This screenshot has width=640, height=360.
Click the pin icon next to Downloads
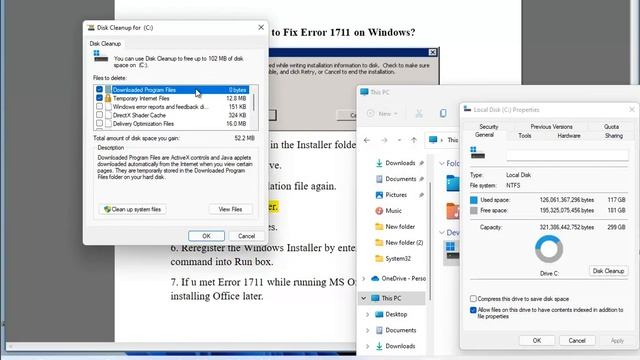point(421,163)
